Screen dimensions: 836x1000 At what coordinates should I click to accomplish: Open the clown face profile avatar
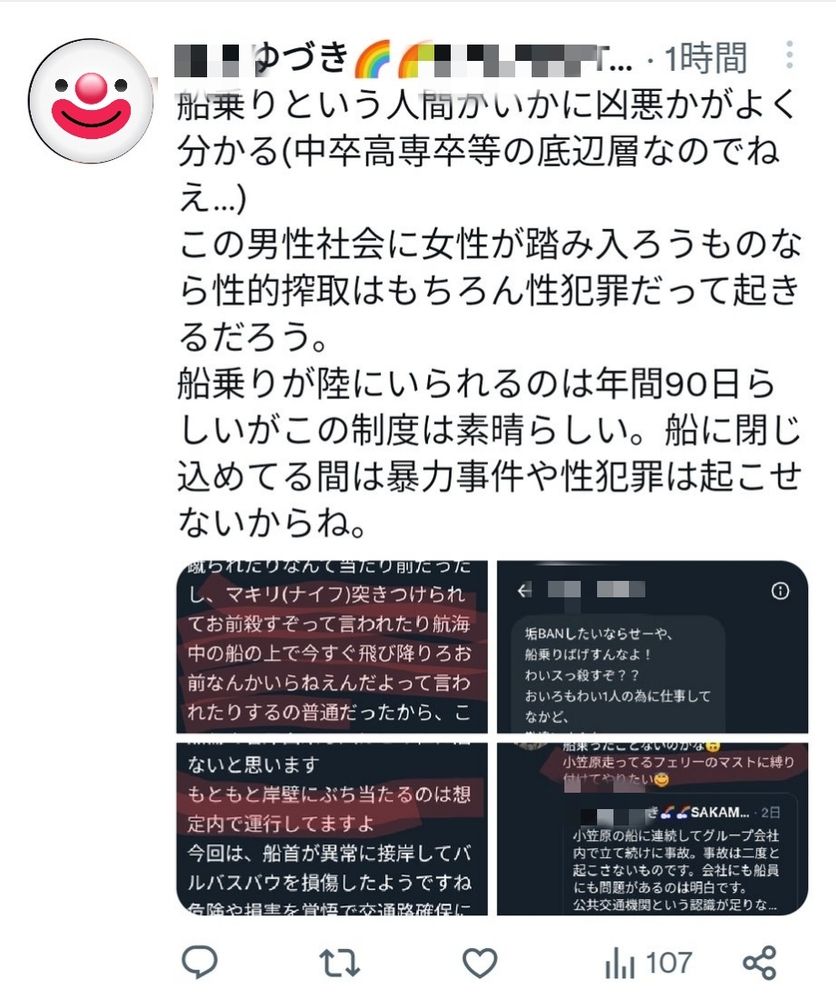91,101
